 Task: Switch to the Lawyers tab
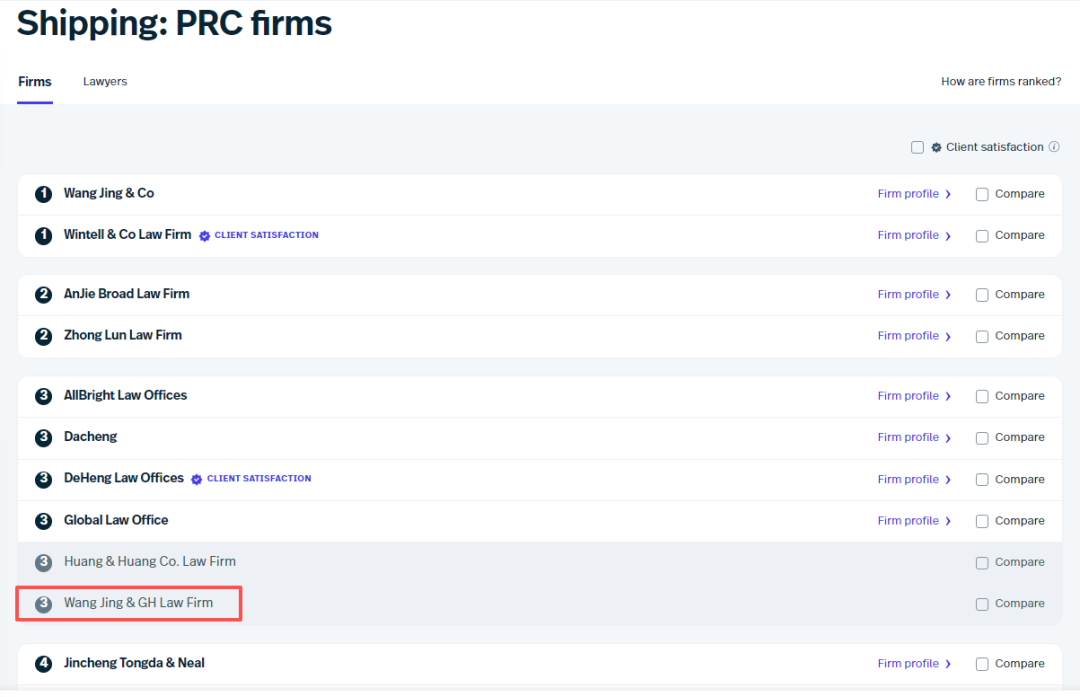[105, 81]
